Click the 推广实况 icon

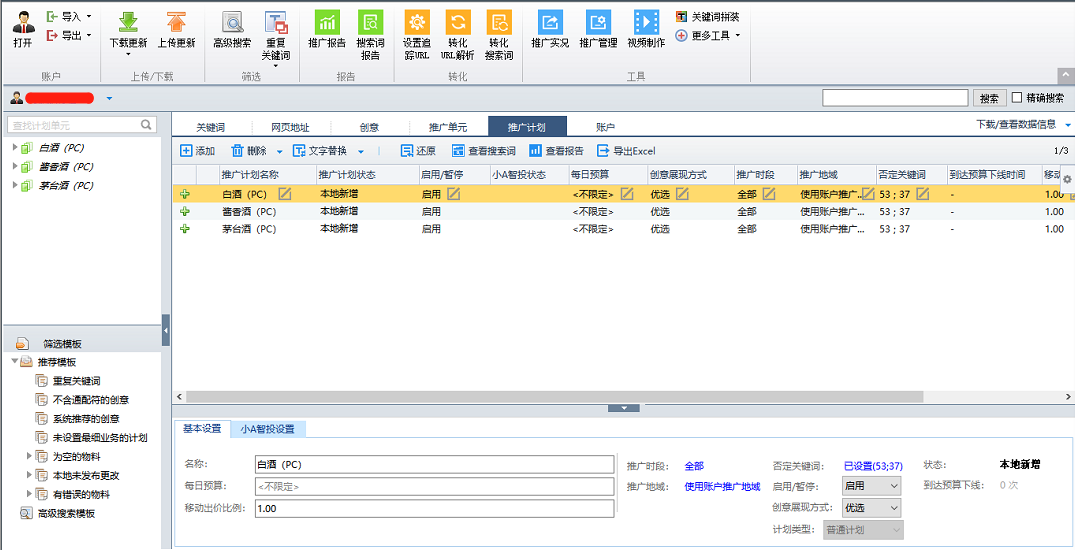click(550, 23)
